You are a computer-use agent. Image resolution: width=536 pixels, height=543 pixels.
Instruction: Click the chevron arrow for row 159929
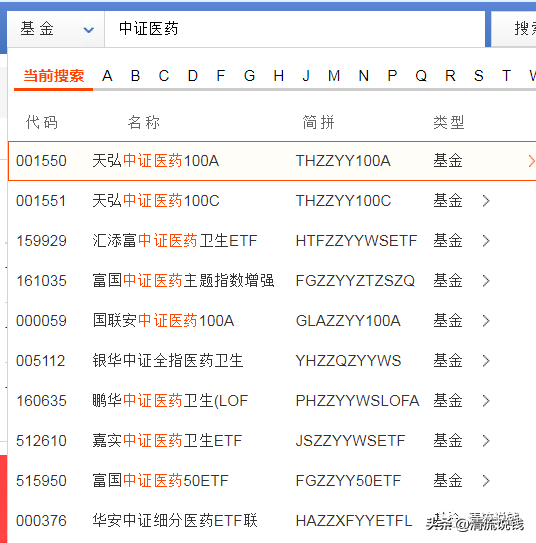[x=486, y=241]
